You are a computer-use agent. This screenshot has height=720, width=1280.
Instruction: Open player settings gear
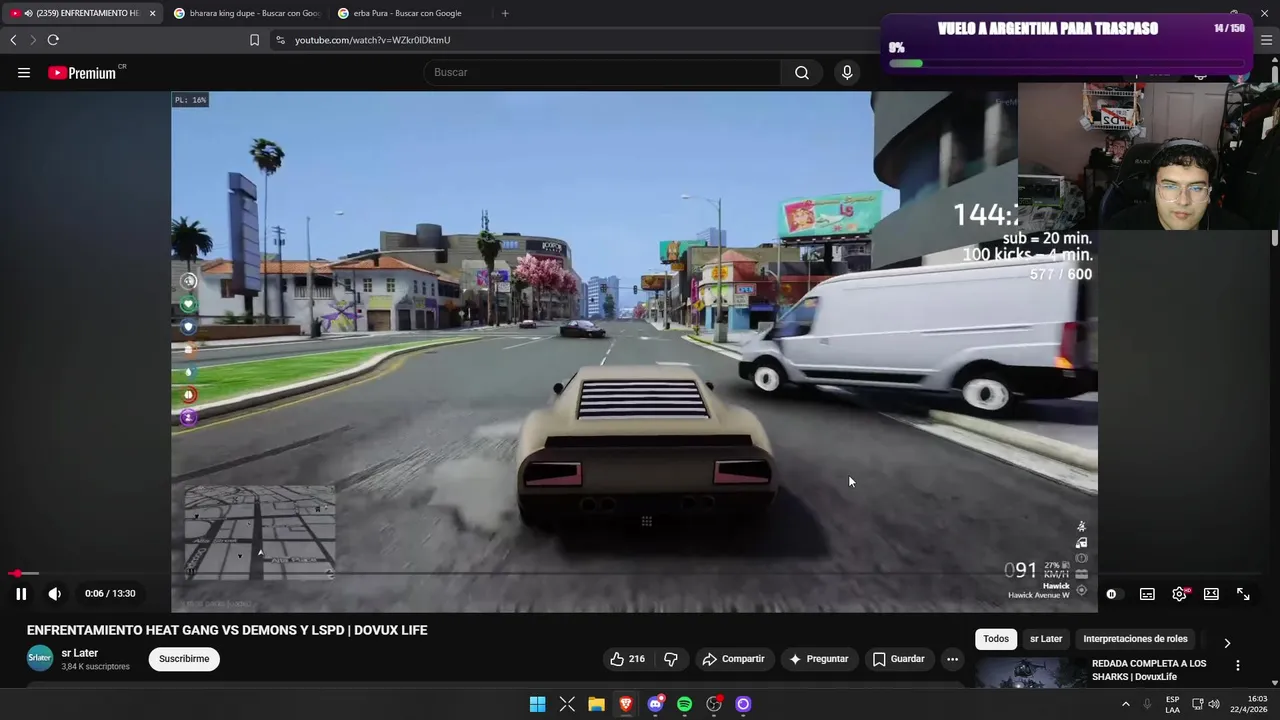click(1179, 594)
